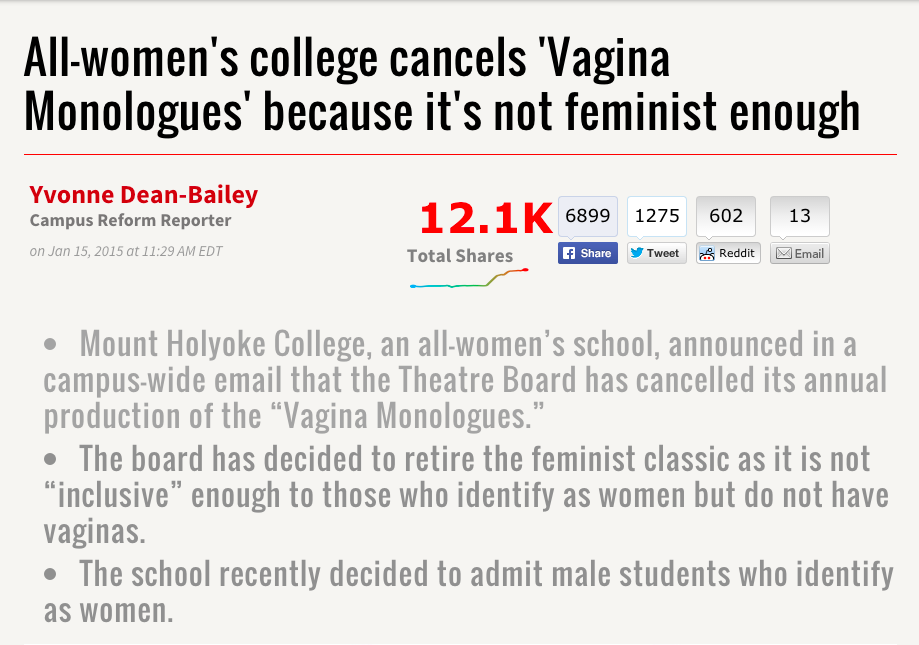Click the Twitter count bubble 1275

tap(656, 216)
